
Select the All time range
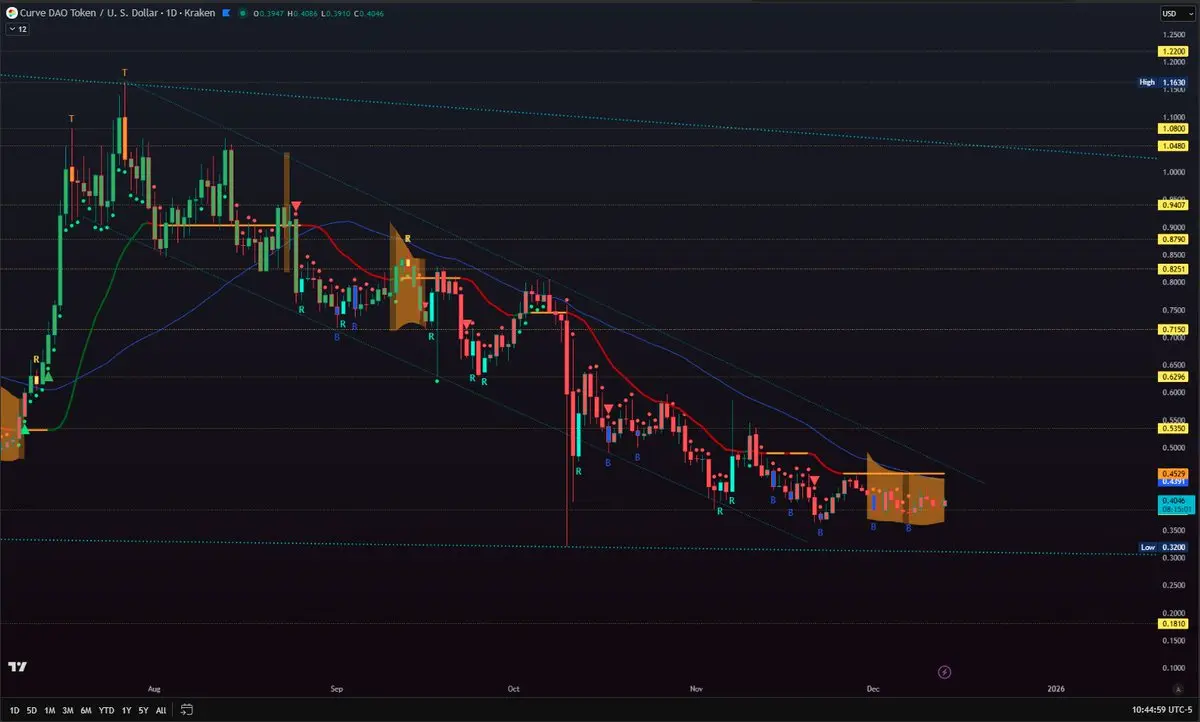pos(161,710)
